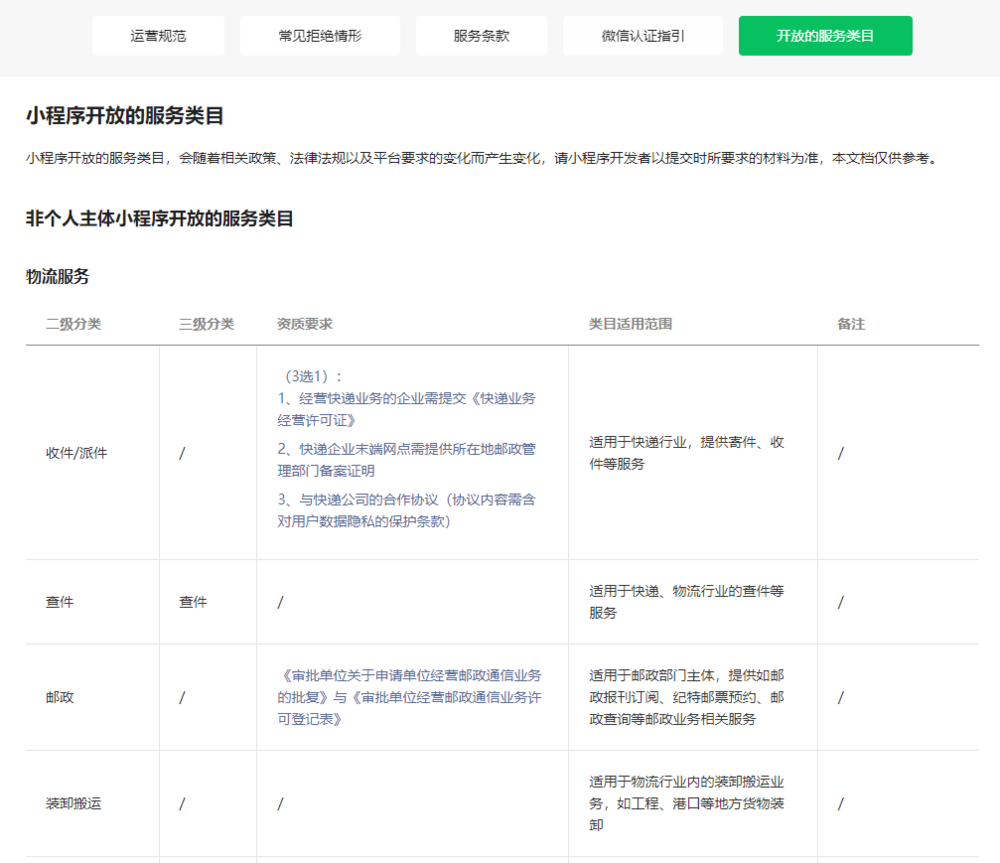Switch to 常见拒绝情形 tab
The width and height of the screenshot is (1000, 863).
[x=320, y=36]
